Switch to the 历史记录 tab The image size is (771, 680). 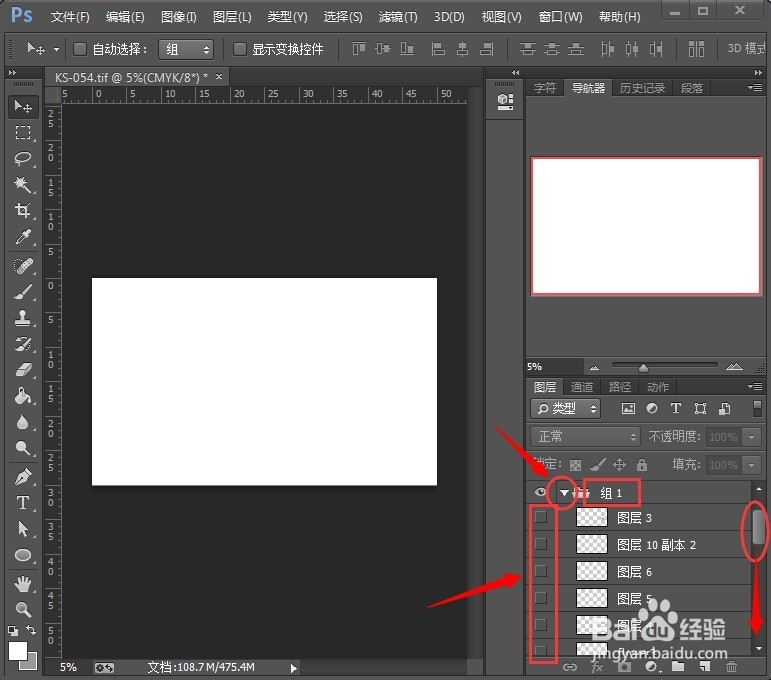point(642,88)
